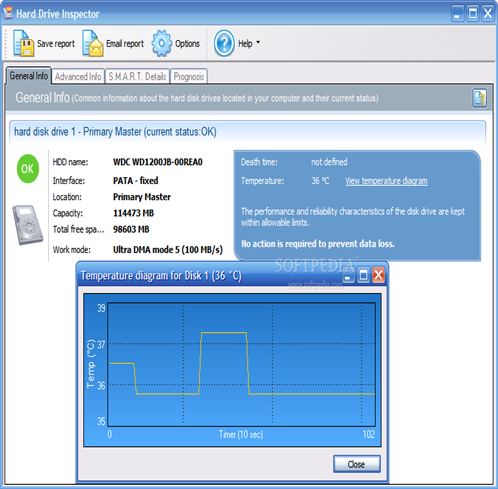The height and width of the screenshot is (489, 498).
Task: Click the hard disk drive 1 Primary Master header
Action: [x=247, y=132]
